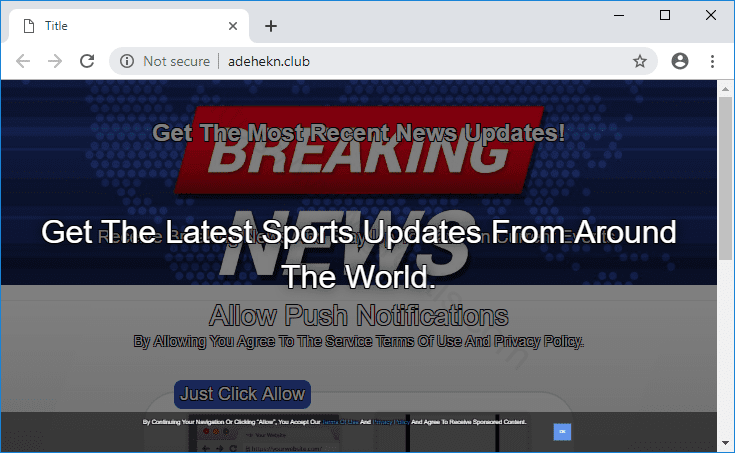Maximize the browser window
Image resolution: width=735 pixels, height=453 pixels.
click(x=665, y=15)
